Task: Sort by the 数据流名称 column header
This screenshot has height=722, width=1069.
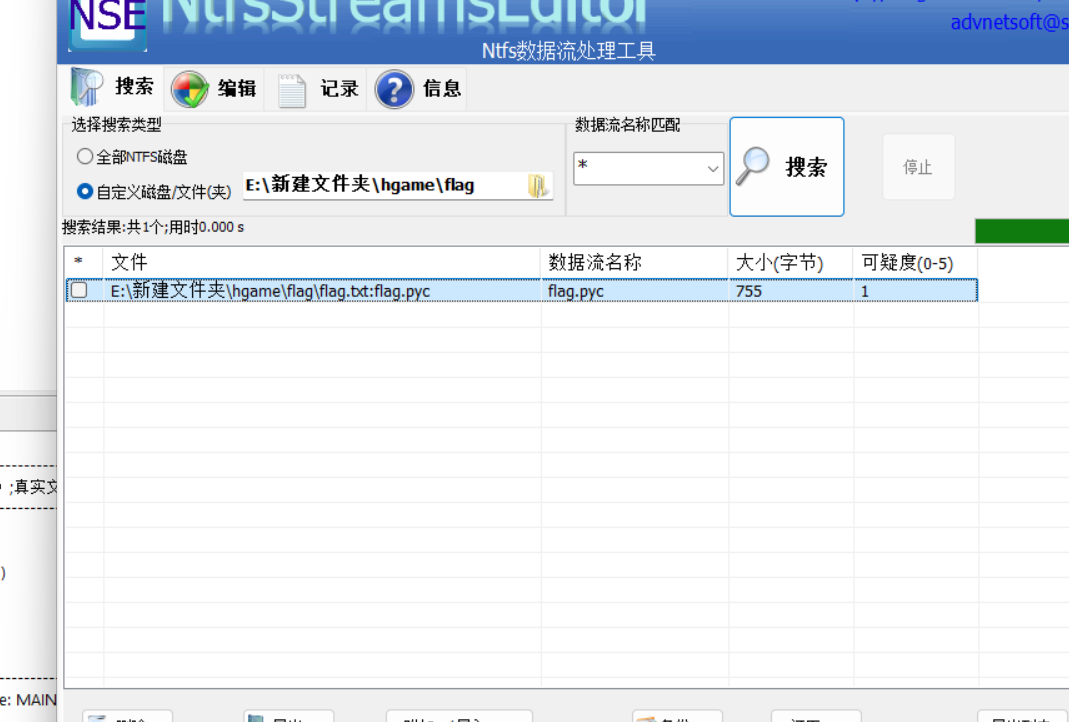Action: [634, 262]
